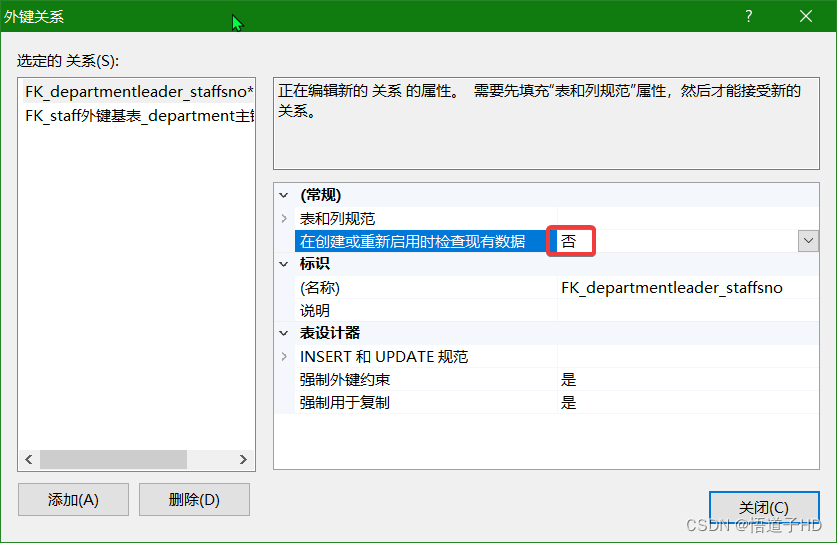Collapse the 标识 category
Image resolution: width=837 pixels, height=543 pixels.
(284, 264)
